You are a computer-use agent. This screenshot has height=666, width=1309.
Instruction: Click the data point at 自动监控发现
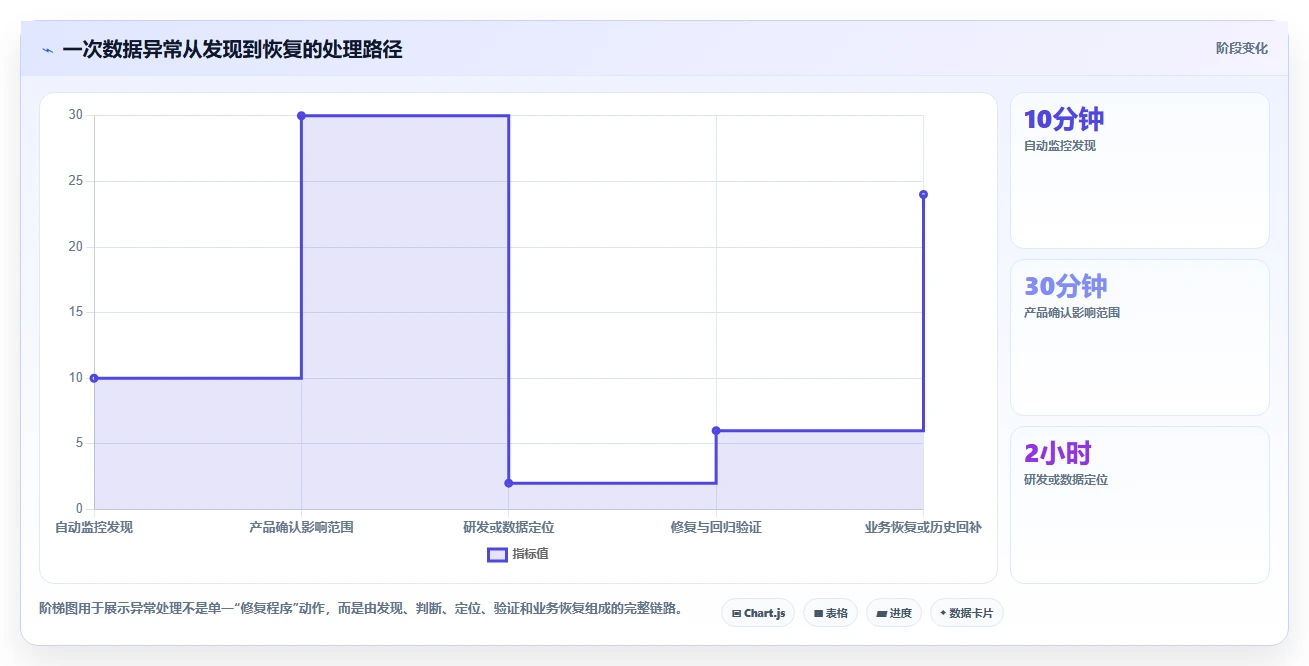coord(94,378)
